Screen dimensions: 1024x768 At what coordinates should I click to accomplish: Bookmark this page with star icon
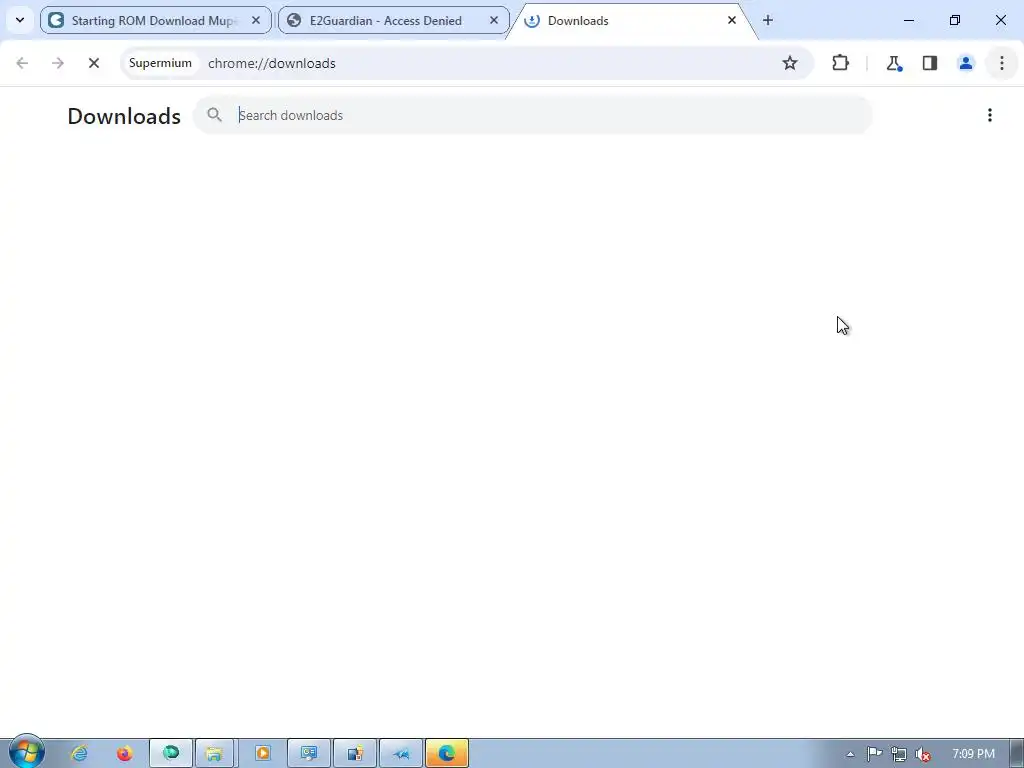pyautogui.click(x=790, y=63)
